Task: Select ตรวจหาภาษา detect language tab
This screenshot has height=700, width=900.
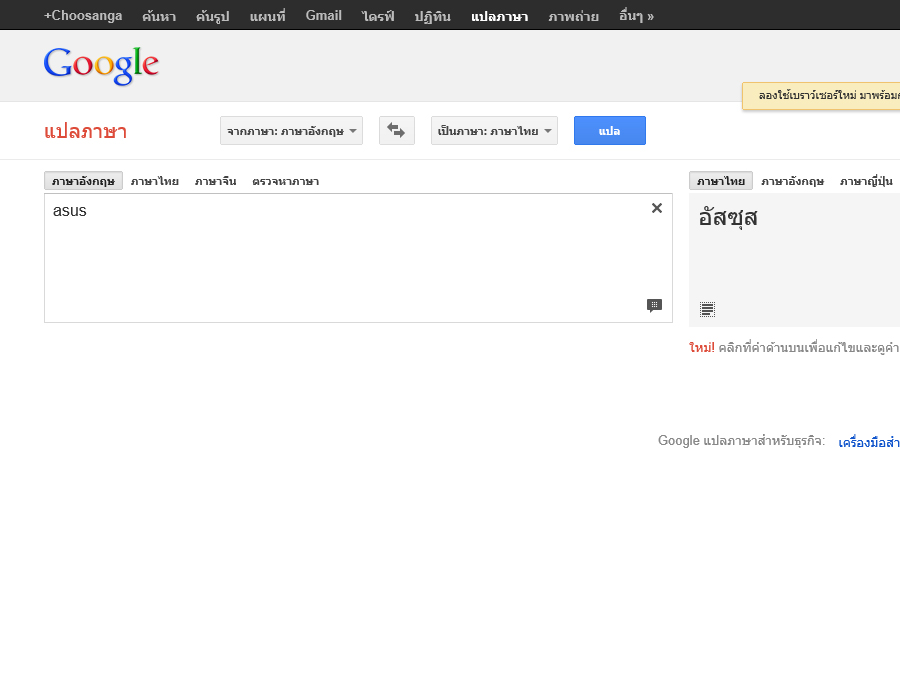Action: pyautogui.click(x=285, y=181)
